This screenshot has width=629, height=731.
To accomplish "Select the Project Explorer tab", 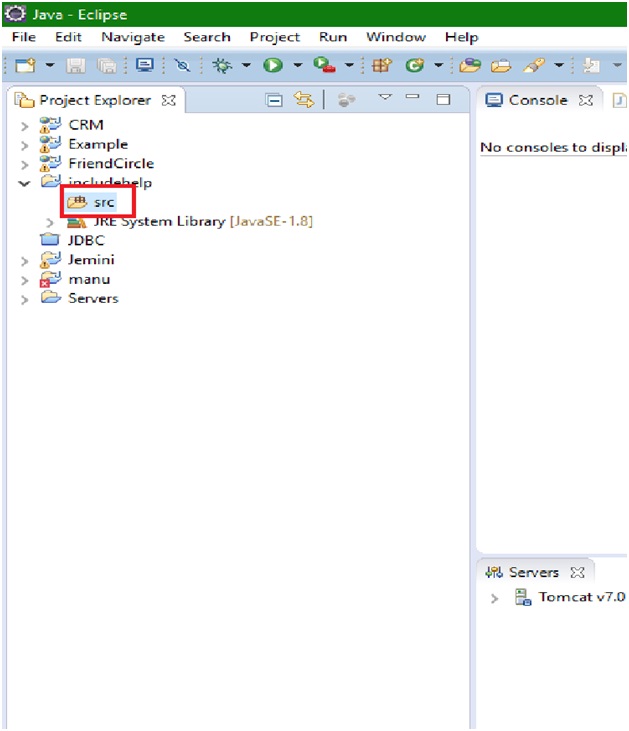I will (x=95, y=100).
